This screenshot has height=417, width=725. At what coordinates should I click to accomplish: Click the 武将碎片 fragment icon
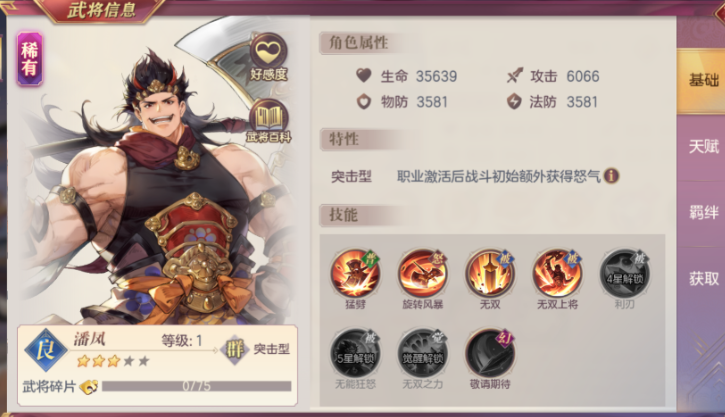tap(89, 386)
